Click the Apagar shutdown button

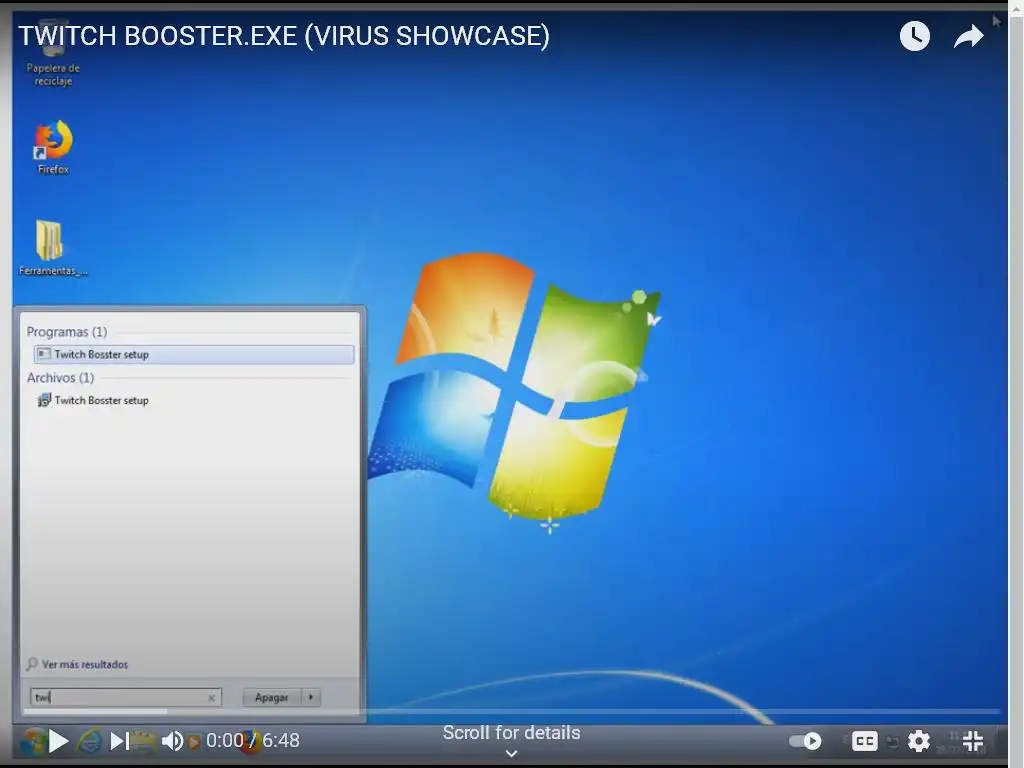click(x=272, y=697)
